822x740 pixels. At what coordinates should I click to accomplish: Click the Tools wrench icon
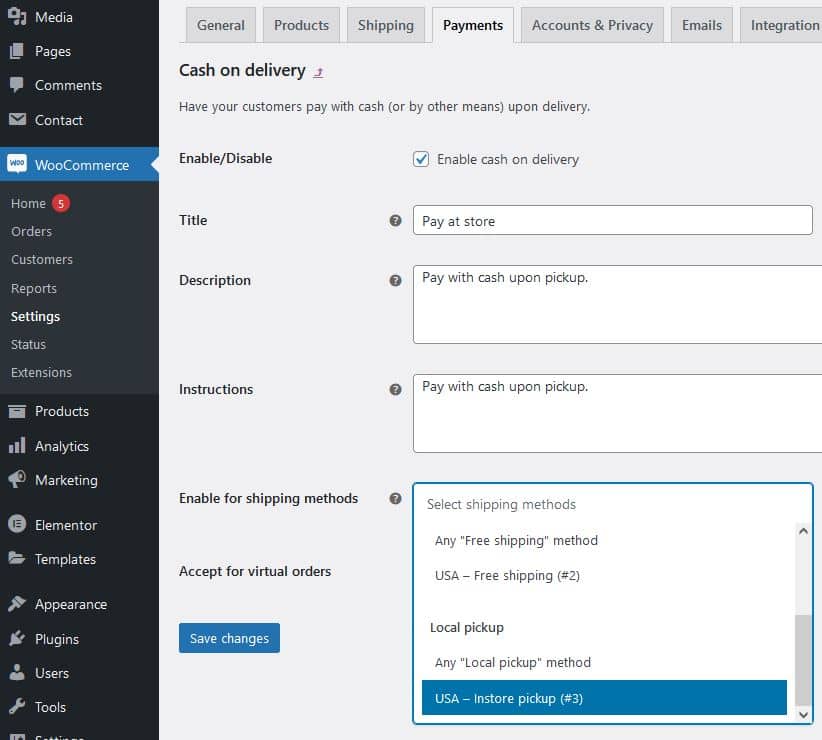tap(17, 706)
